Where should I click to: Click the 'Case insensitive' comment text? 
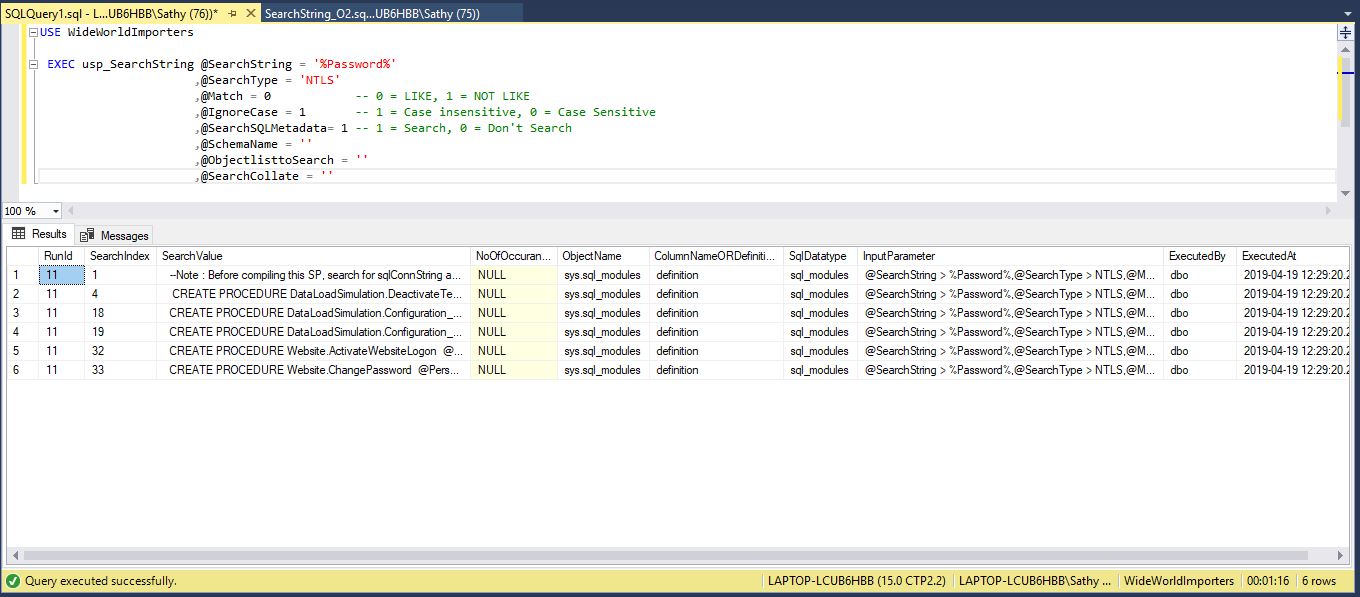(461, 112)
